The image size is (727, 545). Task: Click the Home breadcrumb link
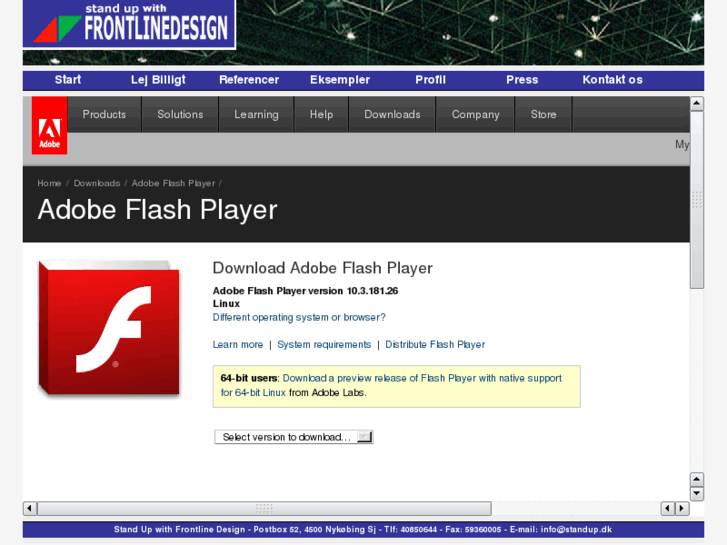coord(49,183)
